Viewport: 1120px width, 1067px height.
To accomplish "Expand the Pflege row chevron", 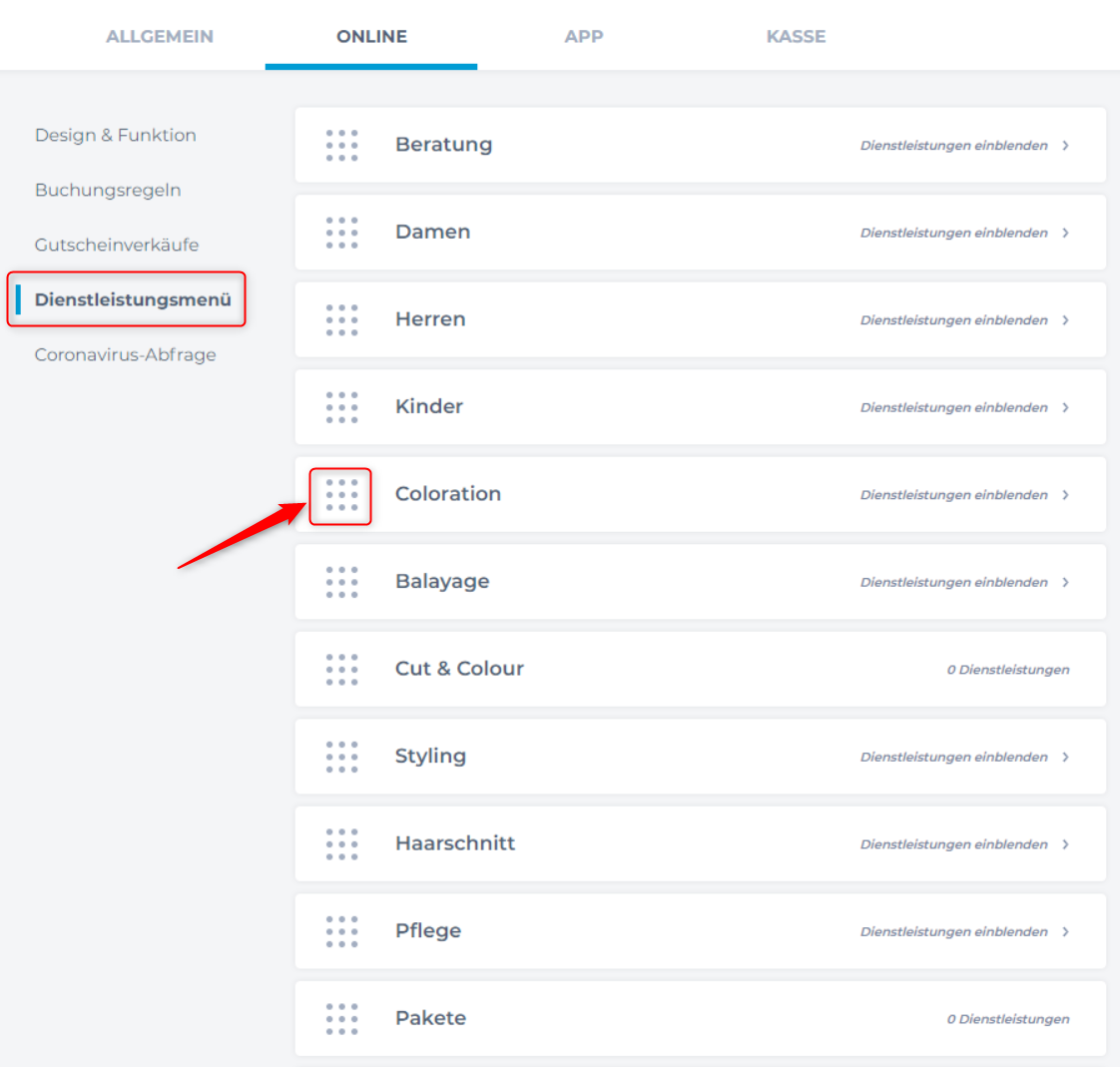I will pos(1065,932).
